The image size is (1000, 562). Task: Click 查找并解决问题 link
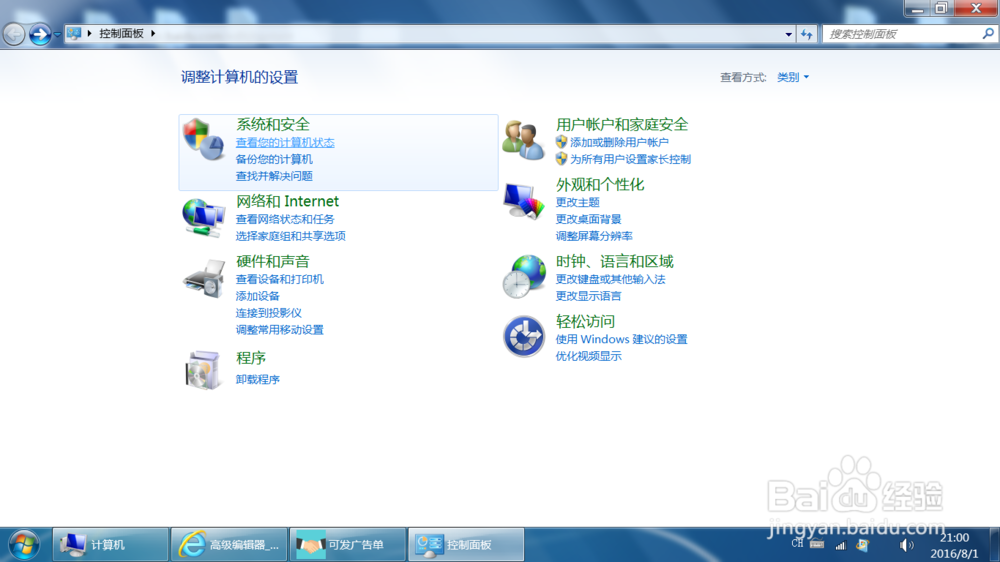point(274,175)
